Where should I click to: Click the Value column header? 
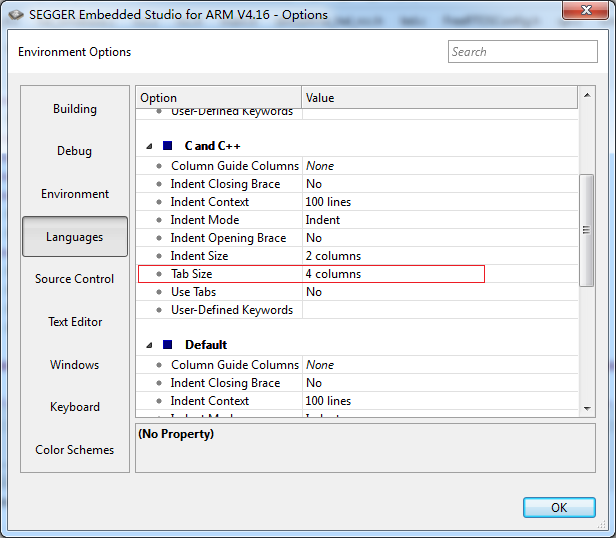click(440, 97)
